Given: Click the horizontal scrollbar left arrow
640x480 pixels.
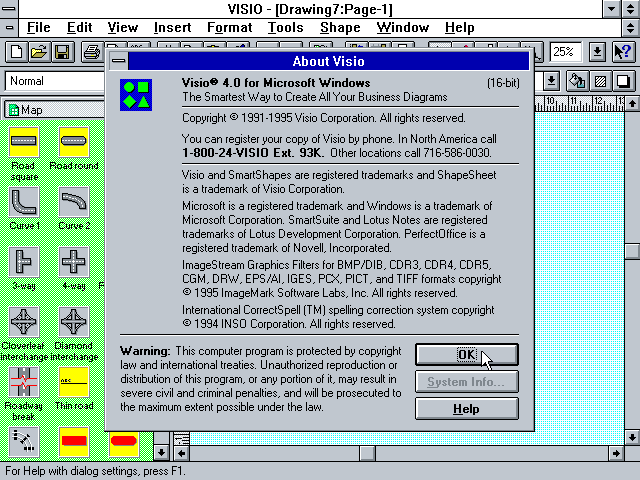Looking at the screenshot, I should pyautogui.click(x=182, y=453).
